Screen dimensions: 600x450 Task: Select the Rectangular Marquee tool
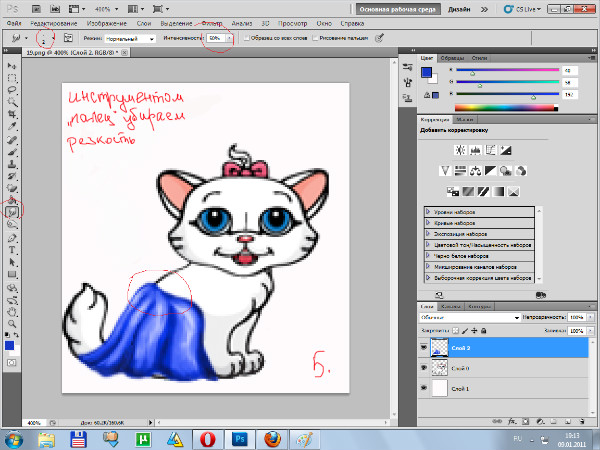point(12,78)
